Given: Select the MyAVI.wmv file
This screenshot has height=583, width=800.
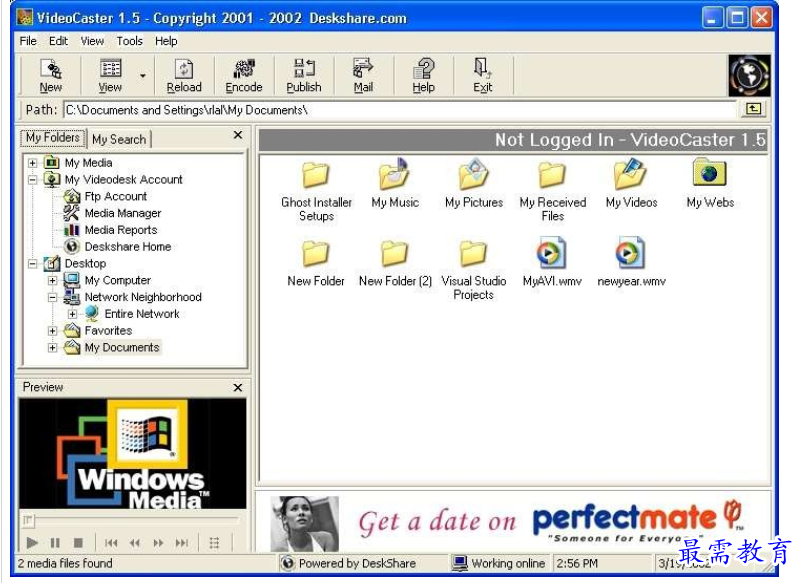Looking at the screenshot, I should pyautogui.click(x=552, y=262).
